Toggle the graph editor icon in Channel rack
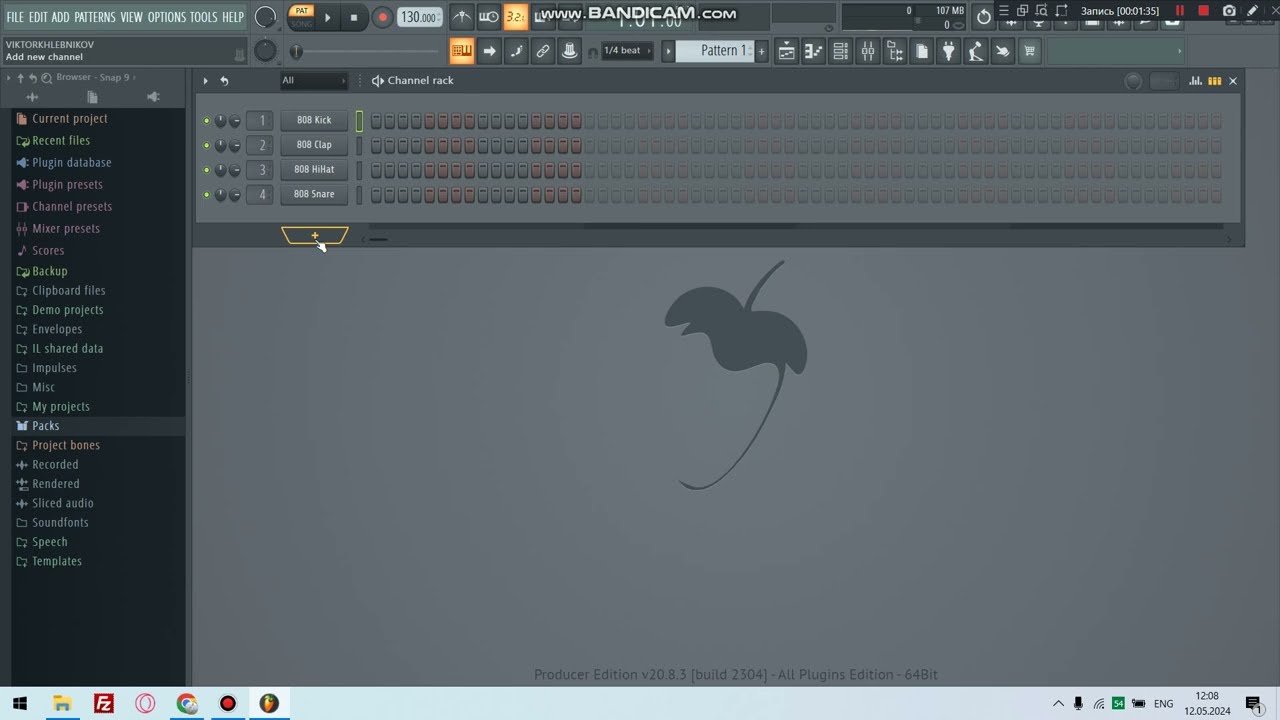The width and height of the screenshot is (1280, 720). point(1195,81)
